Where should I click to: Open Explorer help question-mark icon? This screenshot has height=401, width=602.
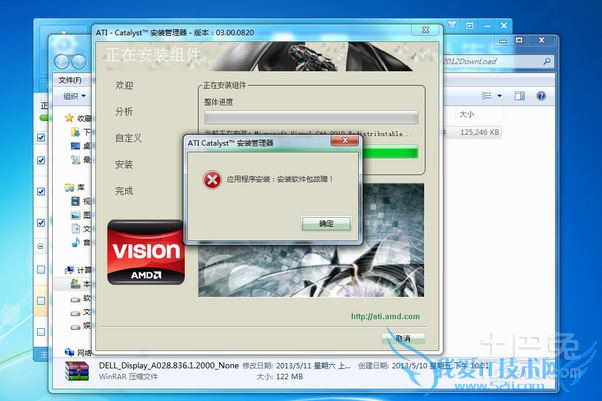[x=541, y=96]
